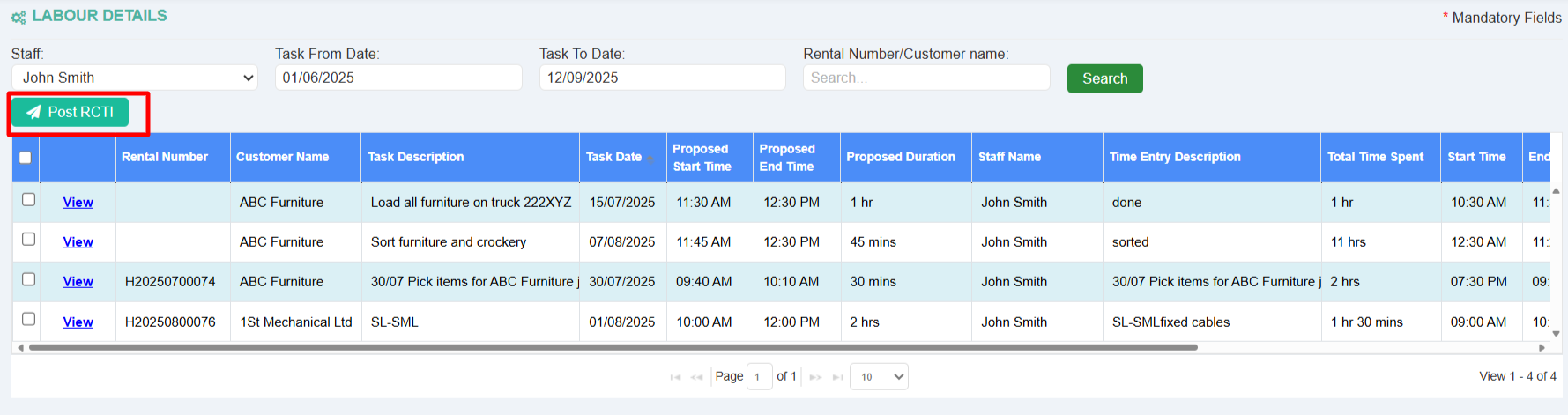Sort by the Customer Name column header
The width and height of the screenshot is (1568, 415).
coord(282,157)
